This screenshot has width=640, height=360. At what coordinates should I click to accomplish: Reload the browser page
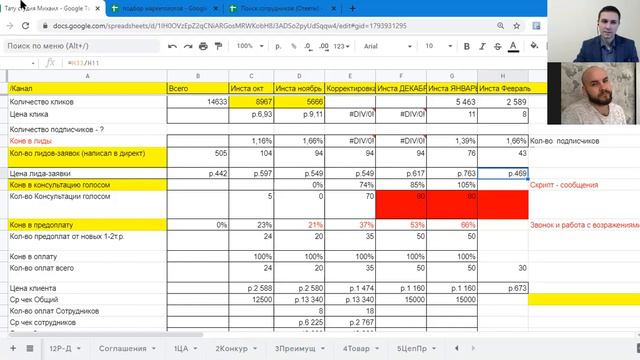25,25
